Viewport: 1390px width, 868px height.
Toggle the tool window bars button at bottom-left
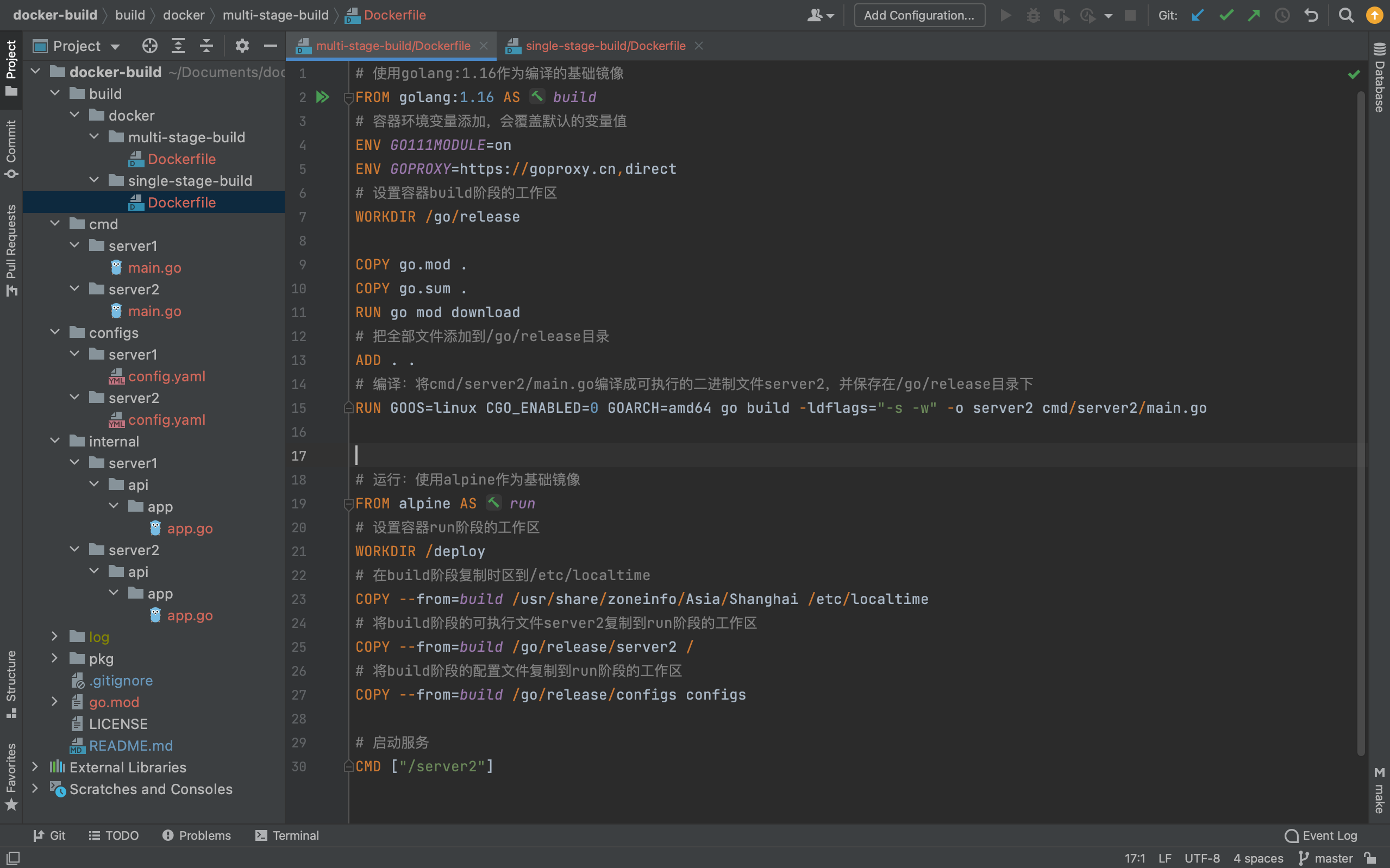(x=12, y=858)
